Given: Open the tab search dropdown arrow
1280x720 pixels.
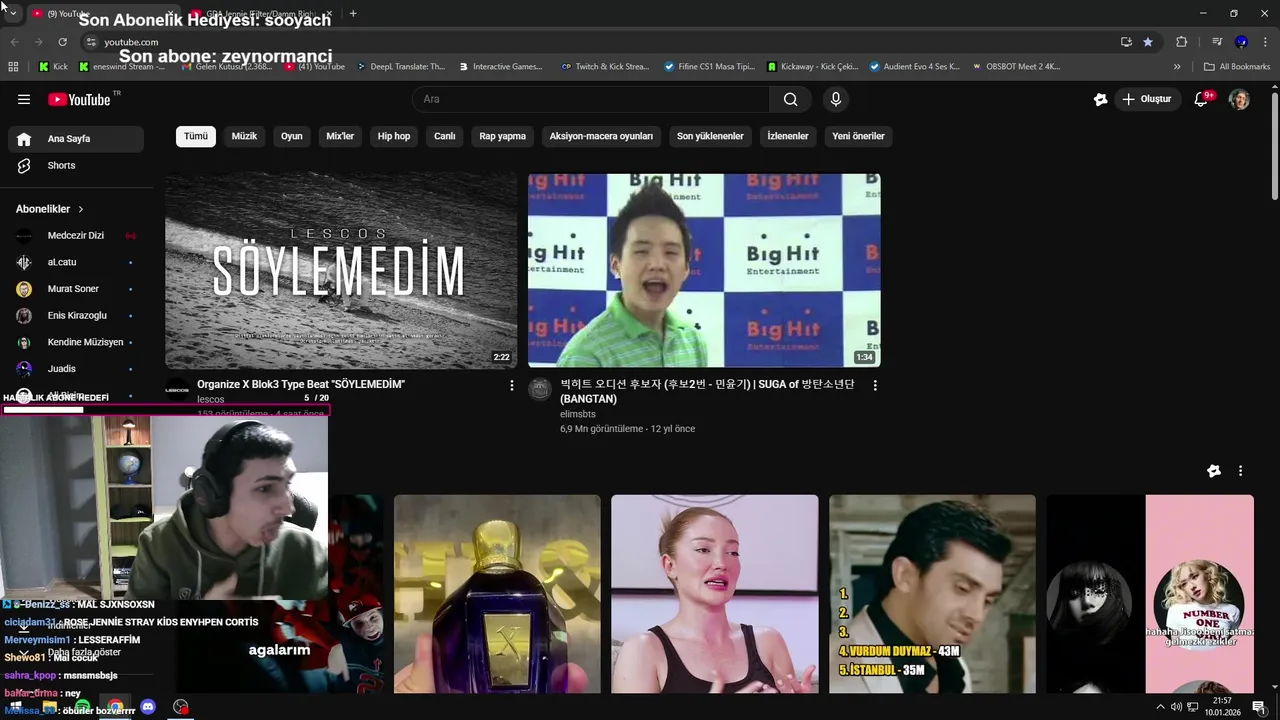Looking at the screenshot, I should 12,13.
